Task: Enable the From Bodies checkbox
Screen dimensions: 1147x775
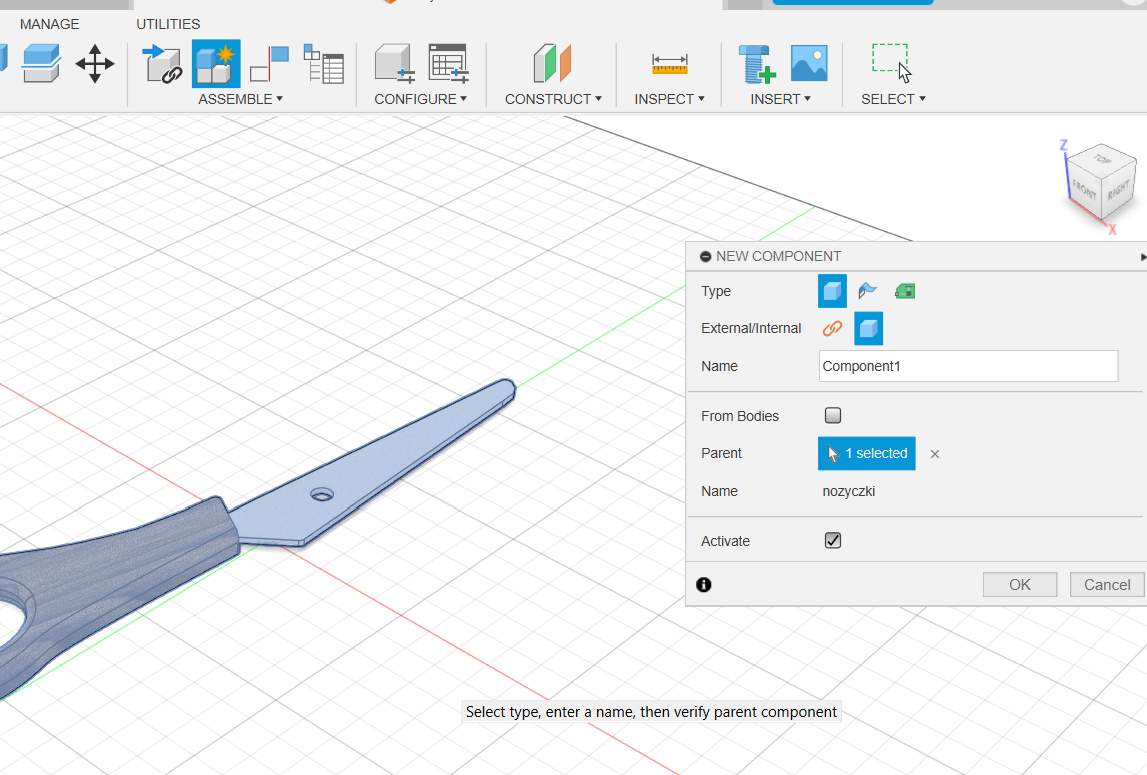Action: point(833,416)
